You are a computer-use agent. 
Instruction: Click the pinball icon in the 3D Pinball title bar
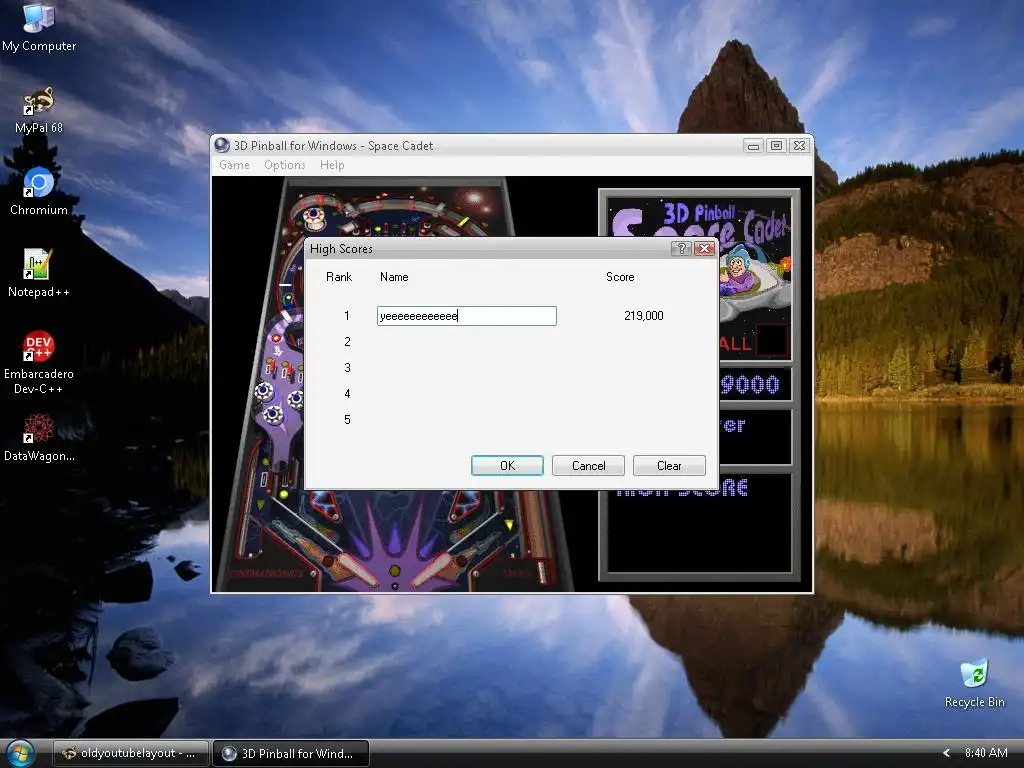point(222,145)
